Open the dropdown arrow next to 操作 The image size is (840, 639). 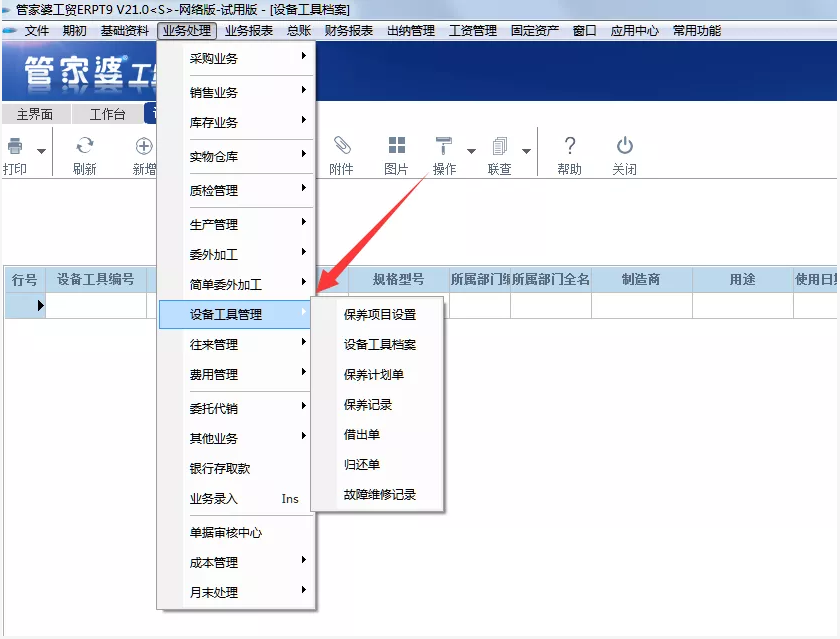[471, 151]
